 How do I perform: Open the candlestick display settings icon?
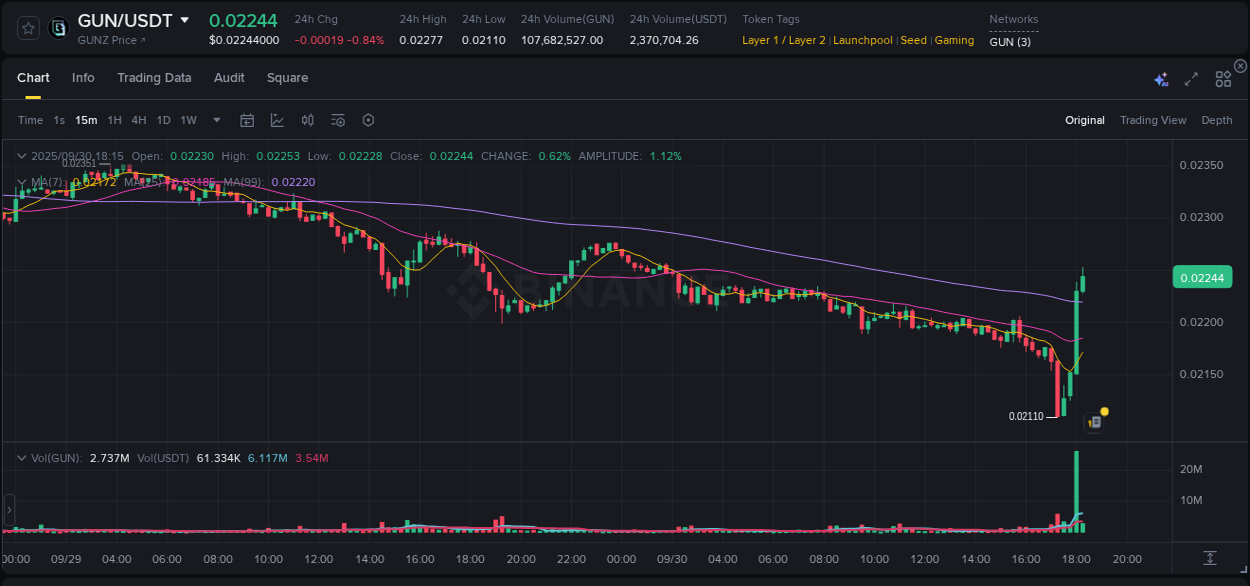click(x=307, y=120)
